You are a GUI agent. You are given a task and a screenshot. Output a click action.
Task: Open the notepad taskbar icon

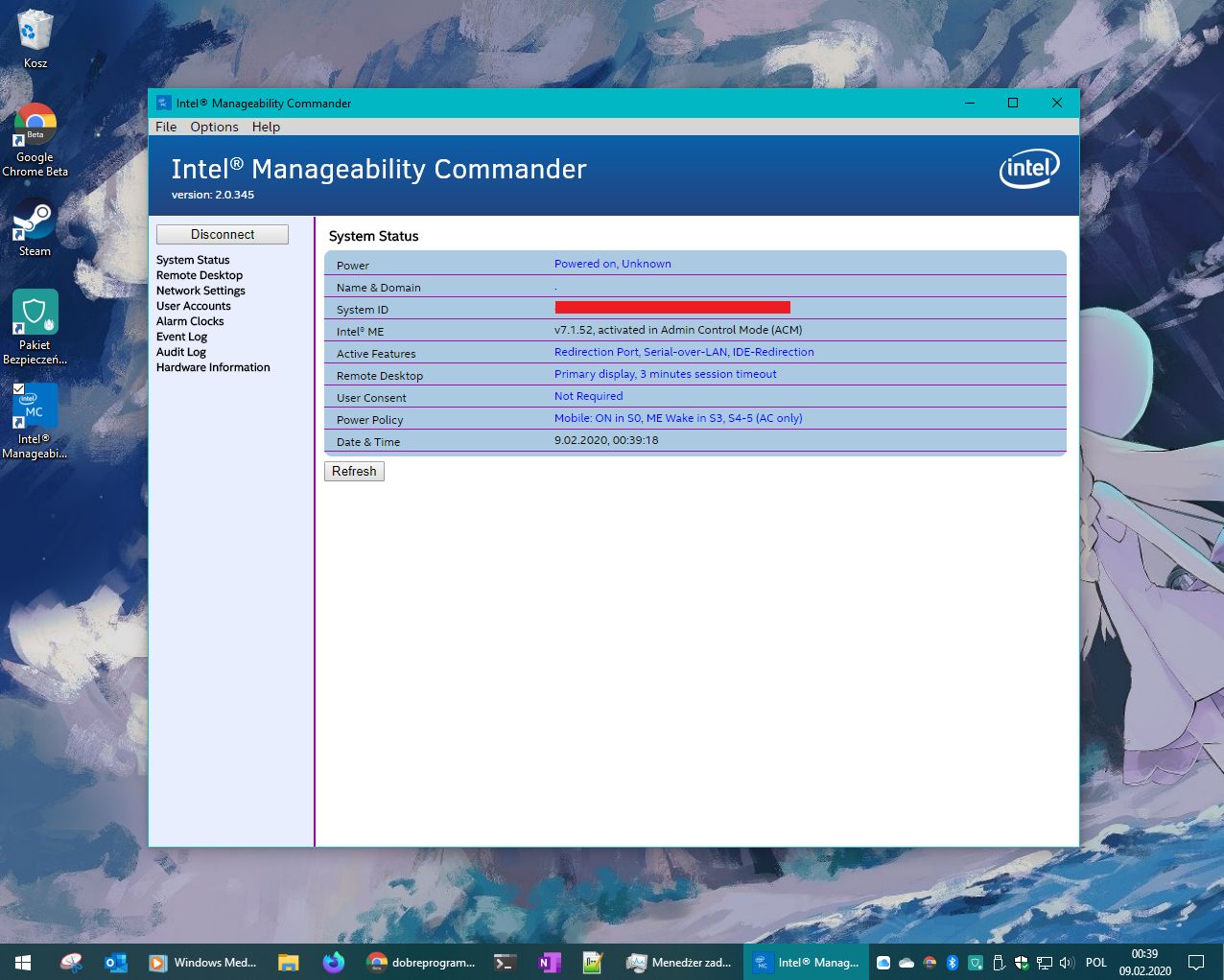coord(593,962)
